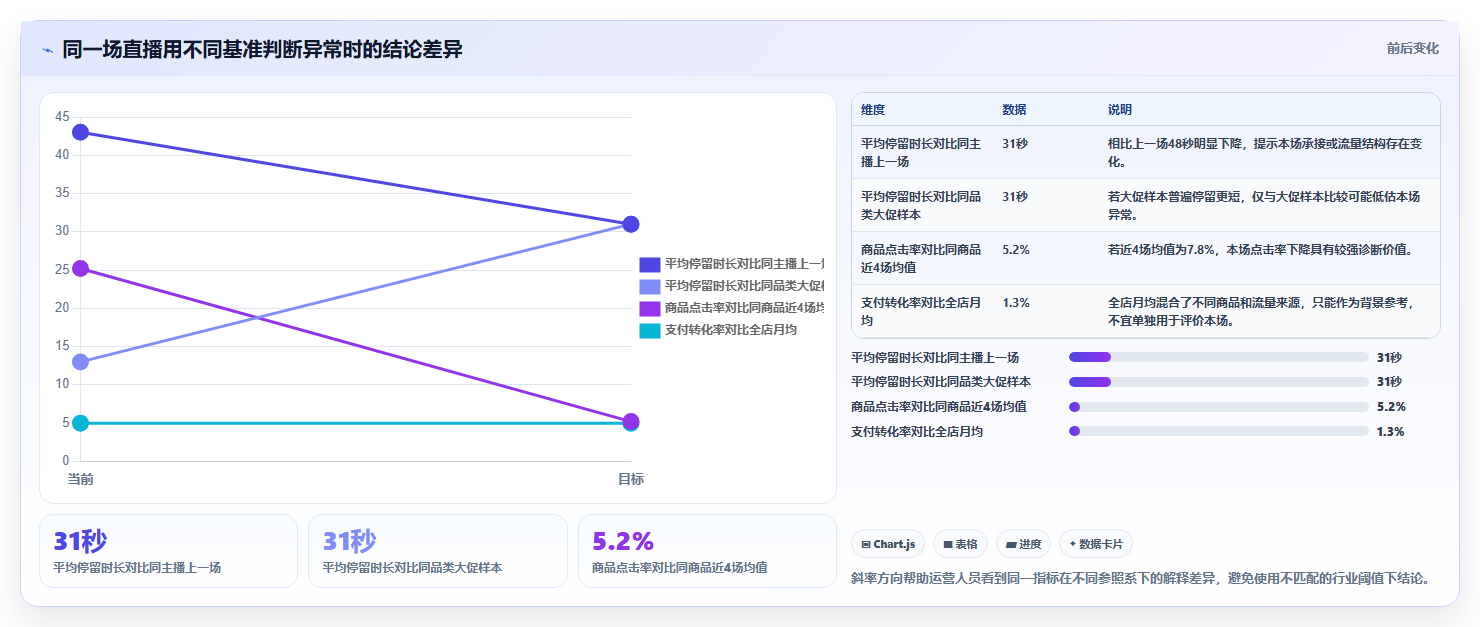Click progress bar for 平均停留时长对比同品类大促样本
Image resolution: width=1480 pixels, height=627 pixels.
click(1218, 382)
